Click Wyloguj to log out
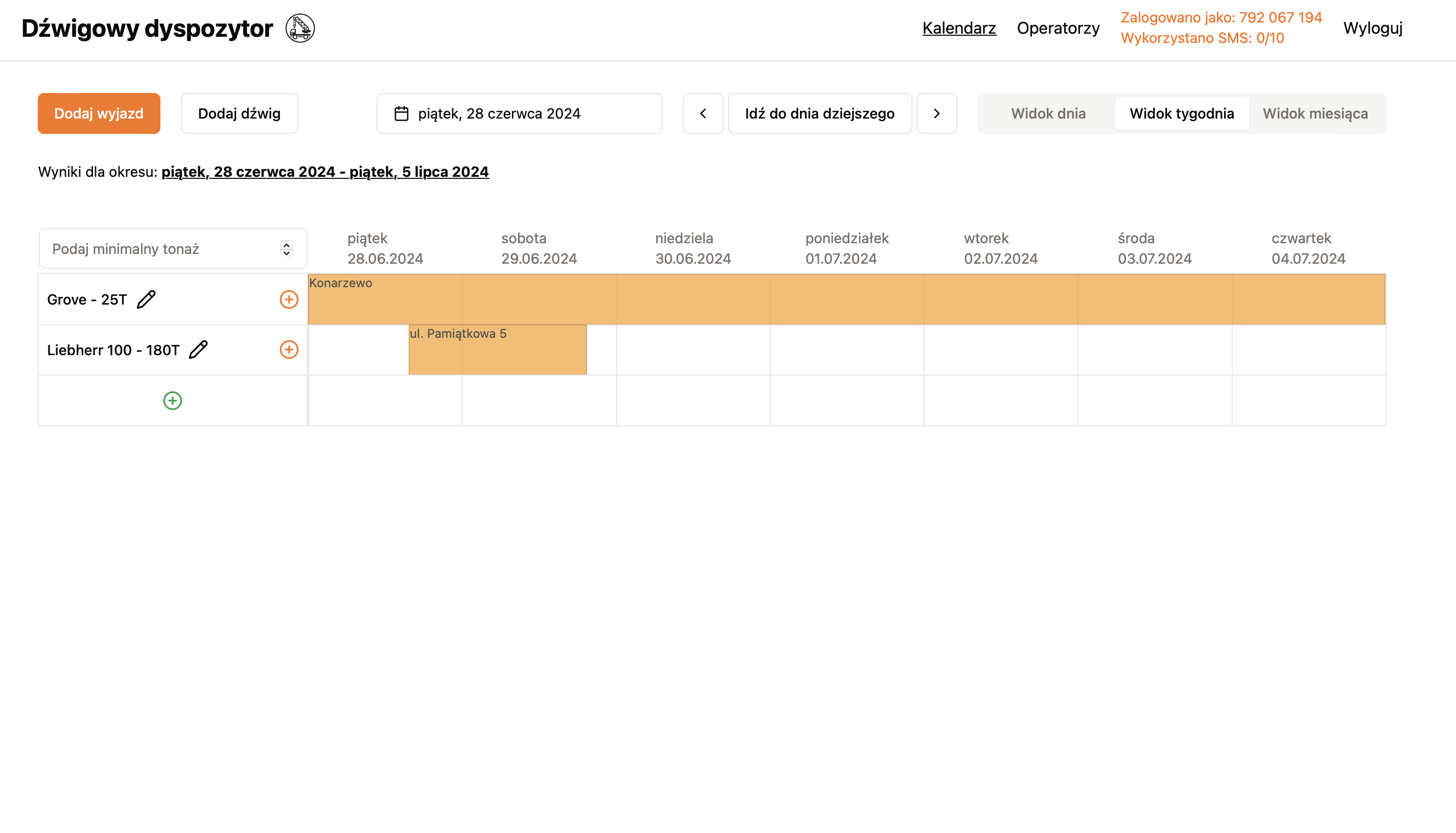Screen dimensions: 1456x833 pos(1373,28)
